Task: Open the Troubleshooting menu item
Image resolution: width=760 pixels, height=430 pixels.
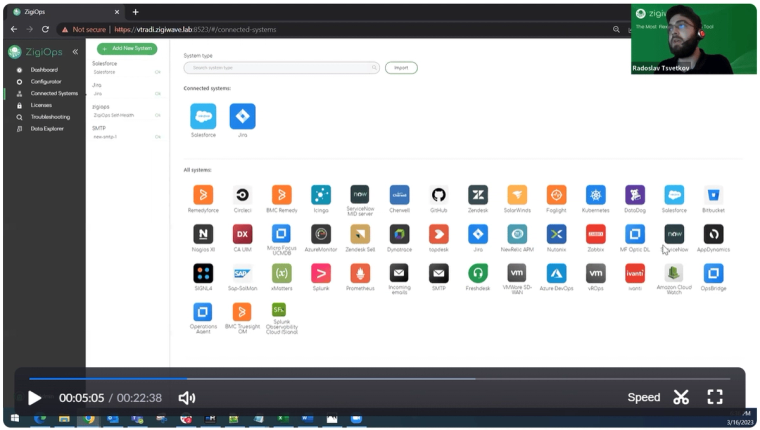Action: click(50, 117)
